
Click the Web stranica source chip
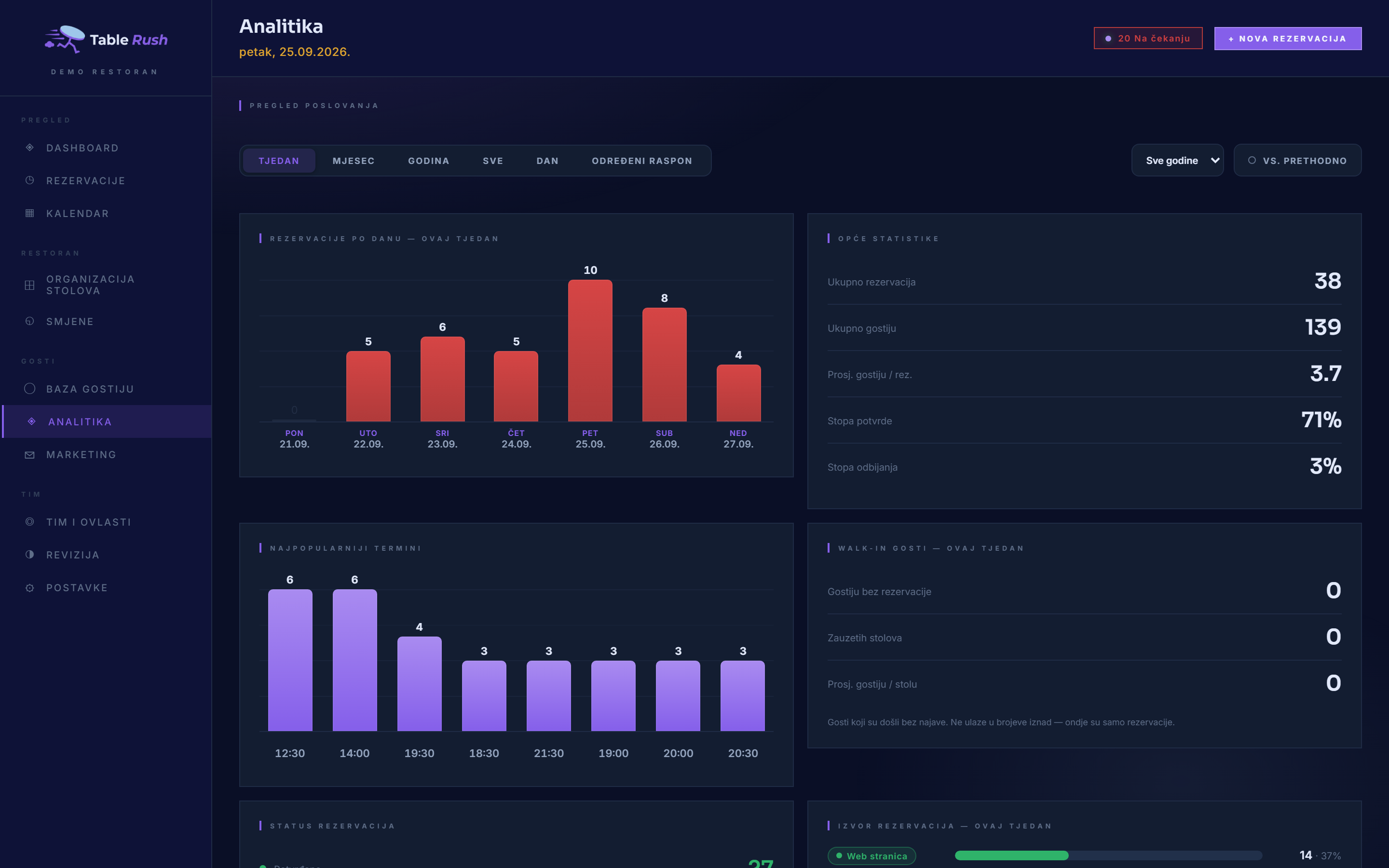point(872,856)
